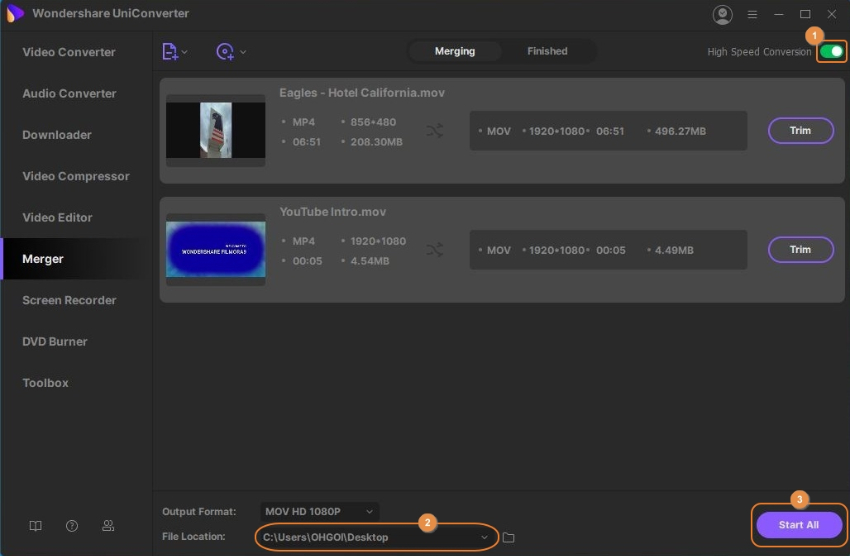Trim the Eagles - Hotel California video
The height and width of the screenshot is (556, 850).
800,130
